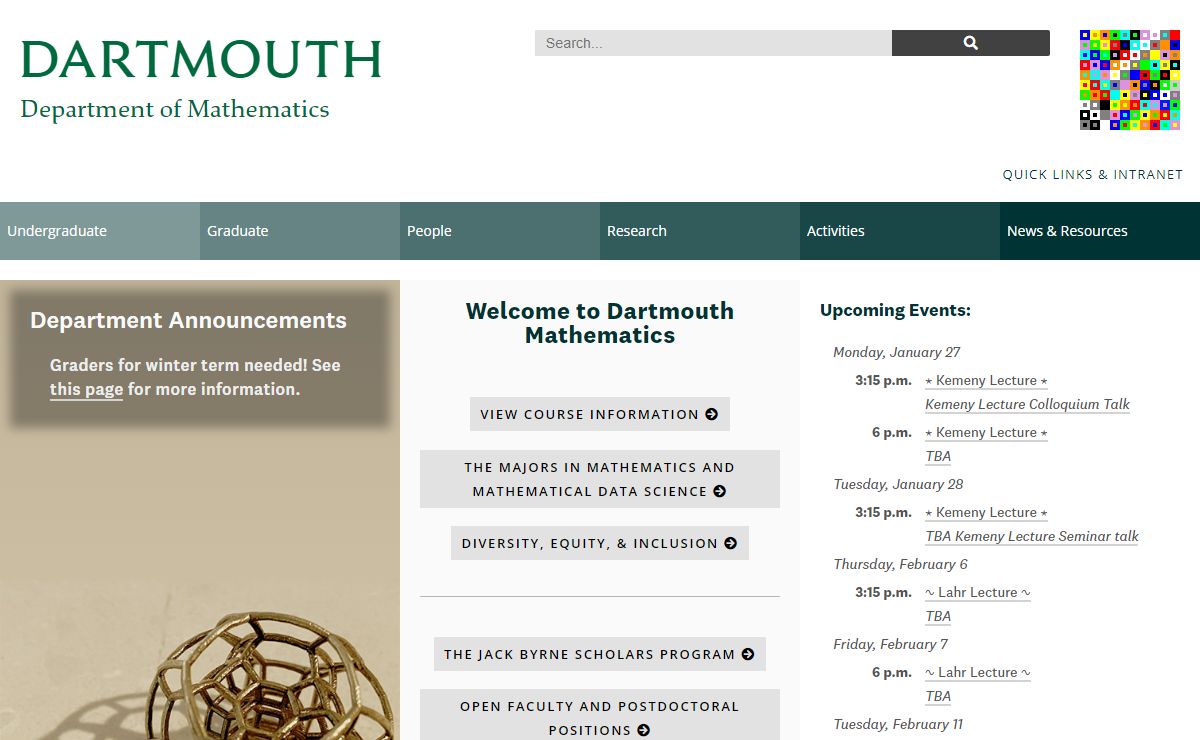Image resolution: width=1200 pixels, height=740 pixels.
Task: Click Diversity, Equity, & Inclusion button
Action: 600,543
